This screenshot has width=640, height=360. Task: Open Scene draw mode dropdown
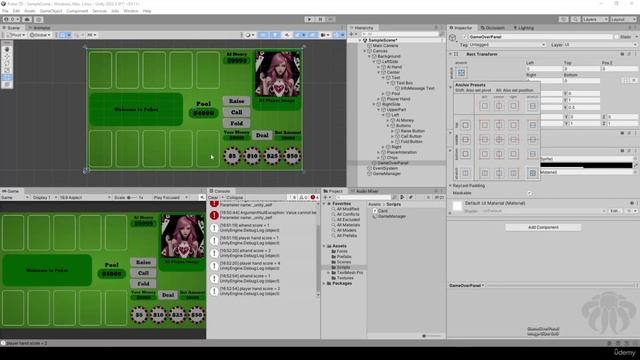(x=249, y=35)
